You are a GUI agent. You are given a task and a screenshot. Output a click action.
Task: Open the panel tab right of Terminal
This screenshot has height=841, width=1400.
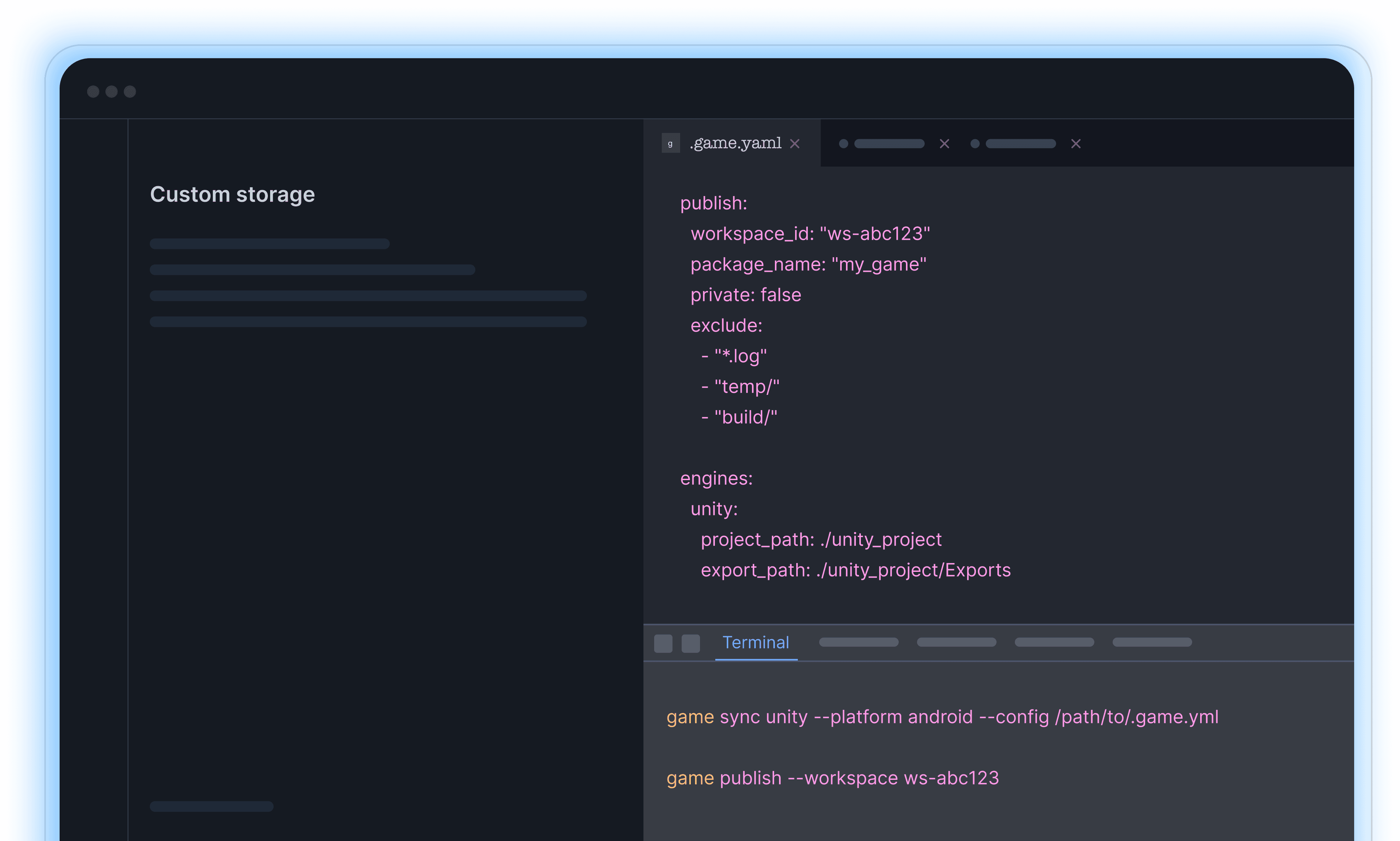pos(859,642)
